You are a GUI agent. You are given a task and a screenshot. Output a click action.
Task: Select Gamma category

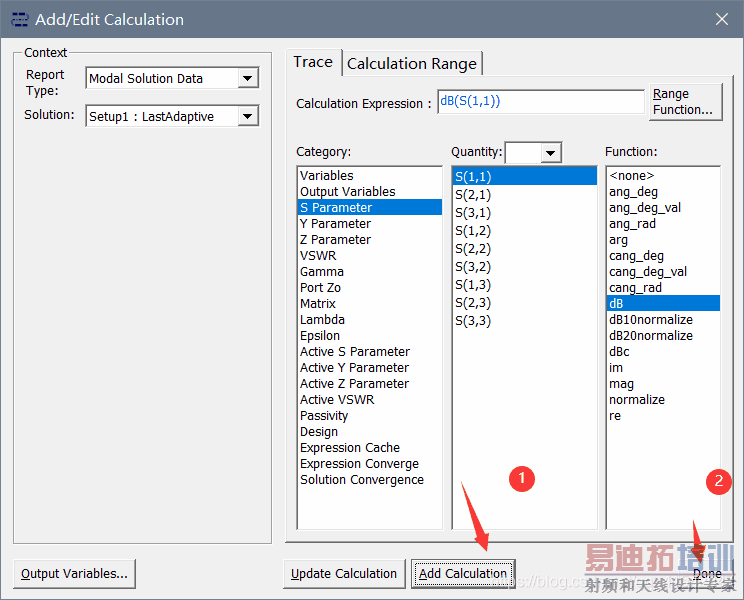tap(370, 272)
